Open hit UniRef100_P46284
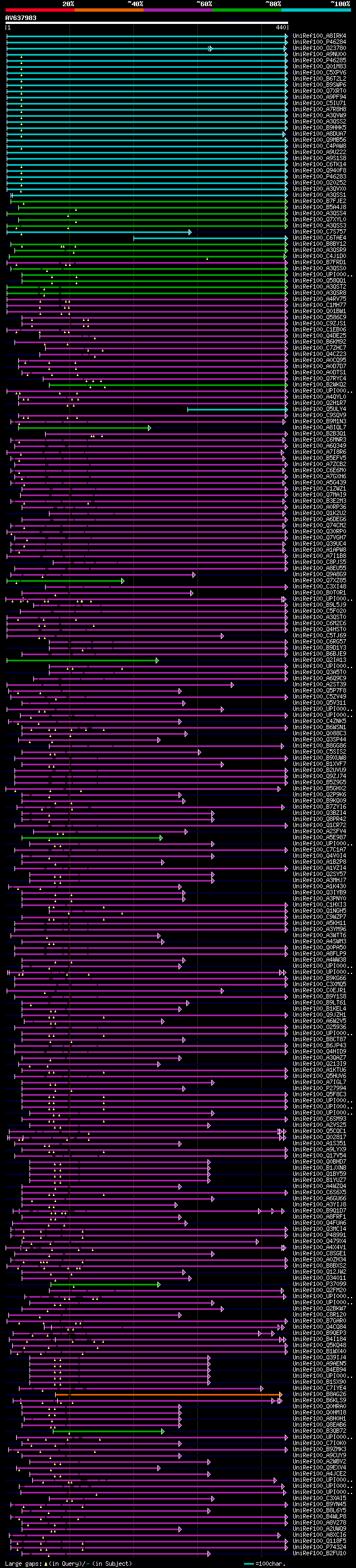 [319, 42]
